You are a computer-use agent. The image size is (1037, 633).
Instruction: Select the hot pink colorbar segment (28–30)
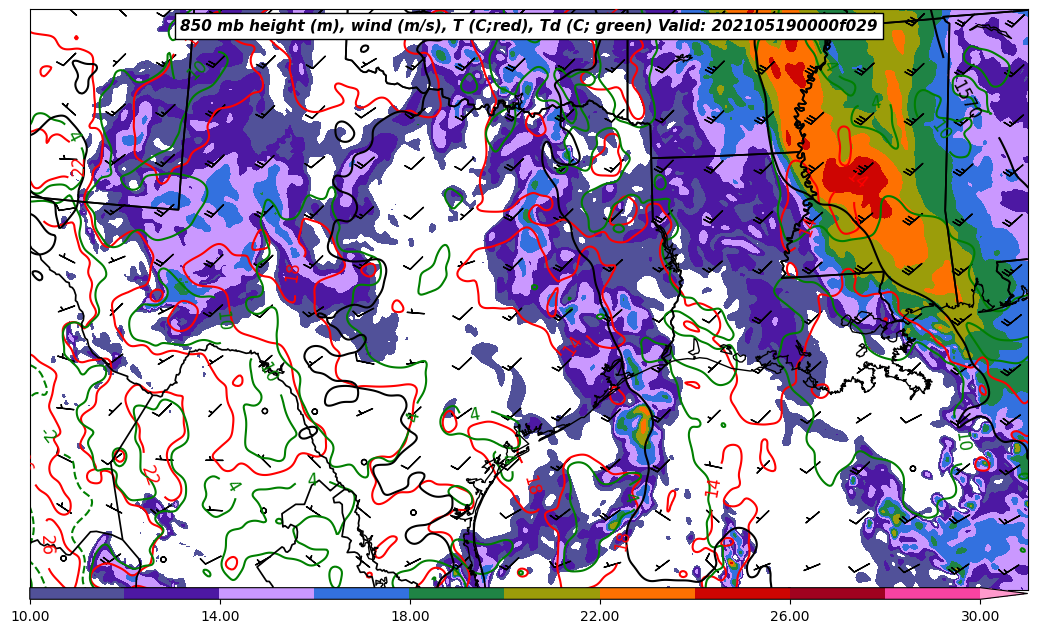[932, 593]
